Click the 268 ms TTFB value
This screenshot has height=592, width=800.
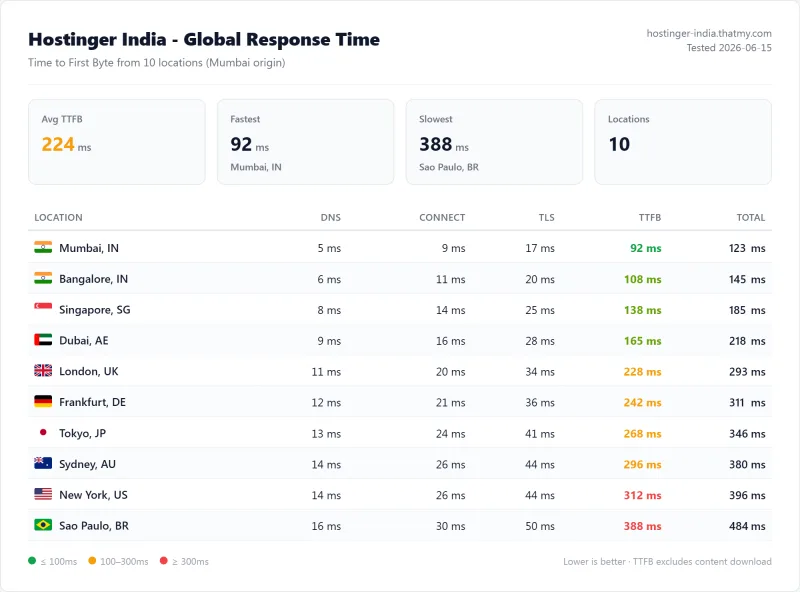642,433
